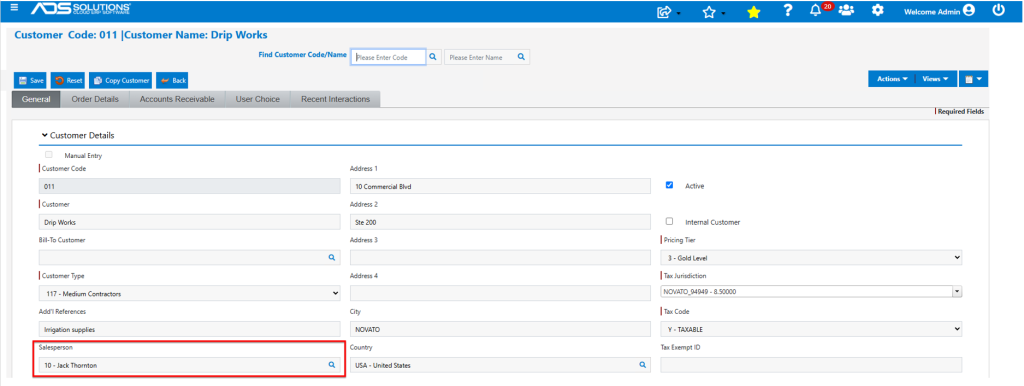1024x386 pixels.
Task: Open the Tax Code dropdown
Action: click(x=812, y=329)
